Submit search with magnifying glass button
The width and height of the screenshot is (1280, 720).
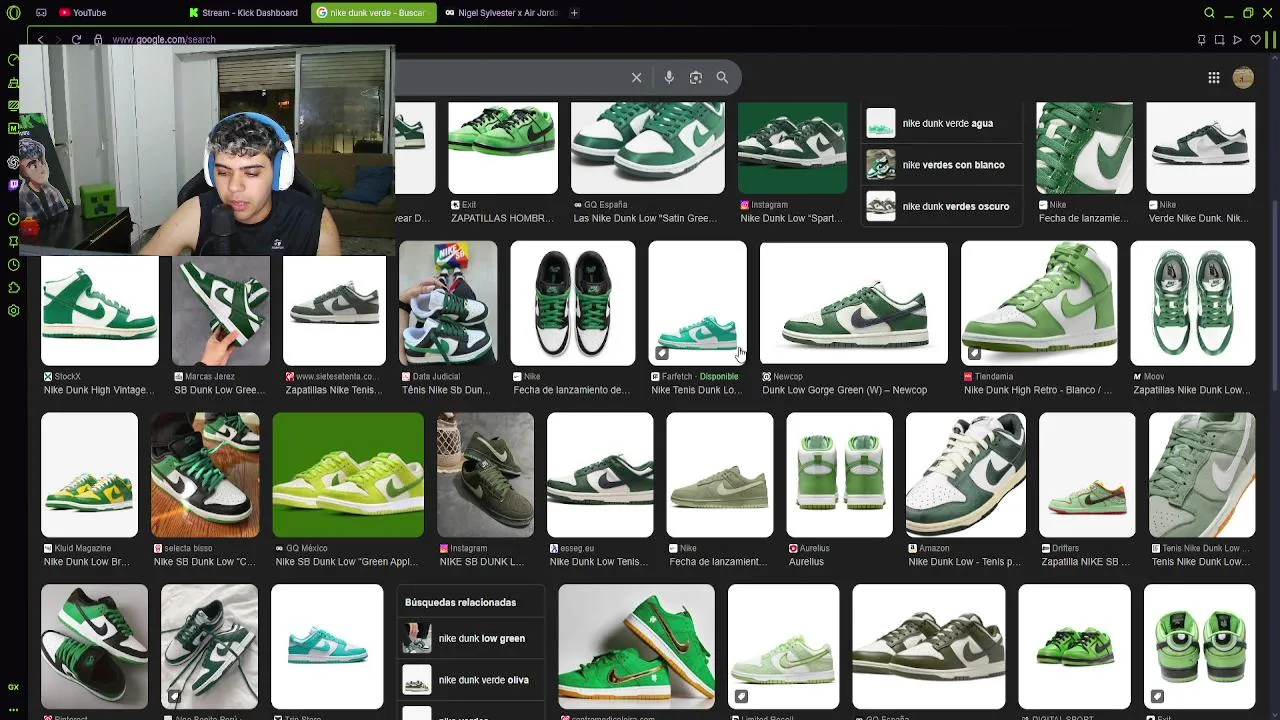(x=722, y=77)
